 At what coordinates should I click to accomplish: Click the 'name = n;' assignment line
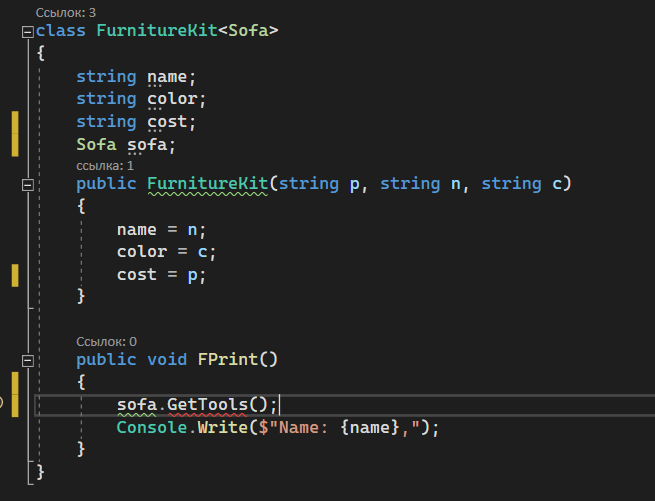tap(161, 230)
